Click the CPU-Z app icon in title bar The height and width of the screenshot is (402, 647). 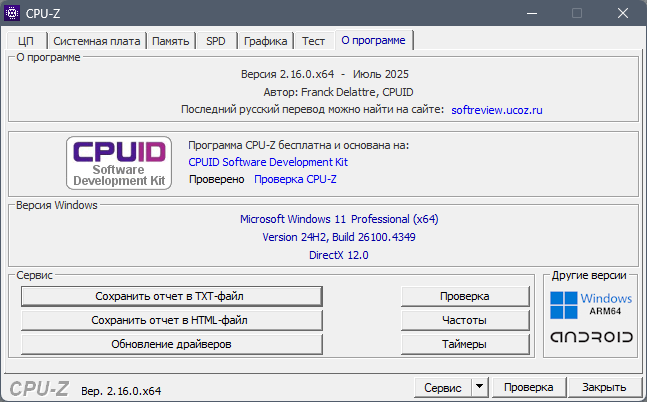[12, 13]
